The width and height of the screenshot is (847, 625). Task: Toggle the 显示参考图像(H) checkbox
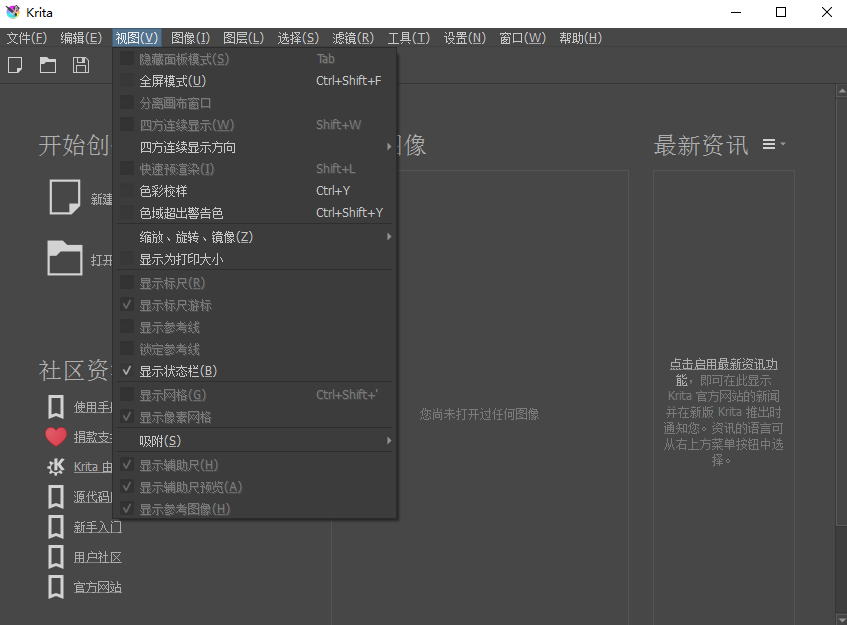[x=127, y=508]
